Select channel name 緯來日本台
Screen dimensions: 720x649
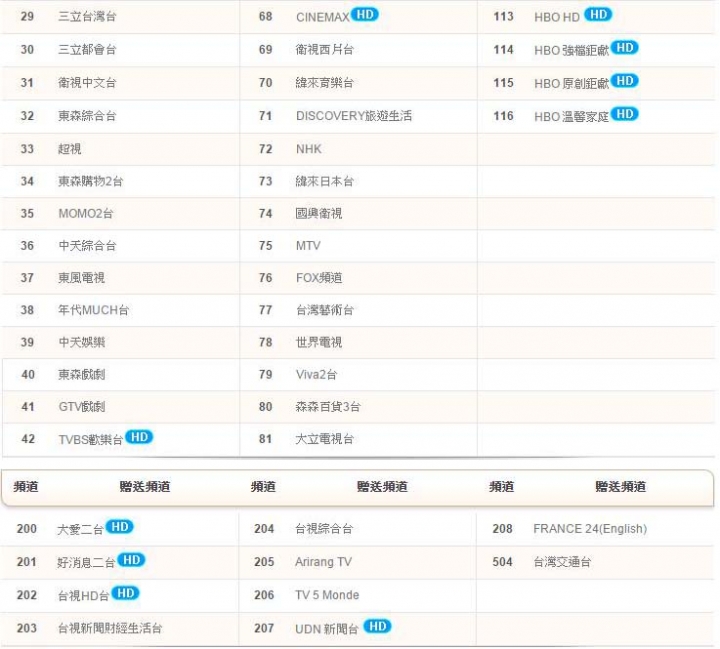tap(325, 181)
